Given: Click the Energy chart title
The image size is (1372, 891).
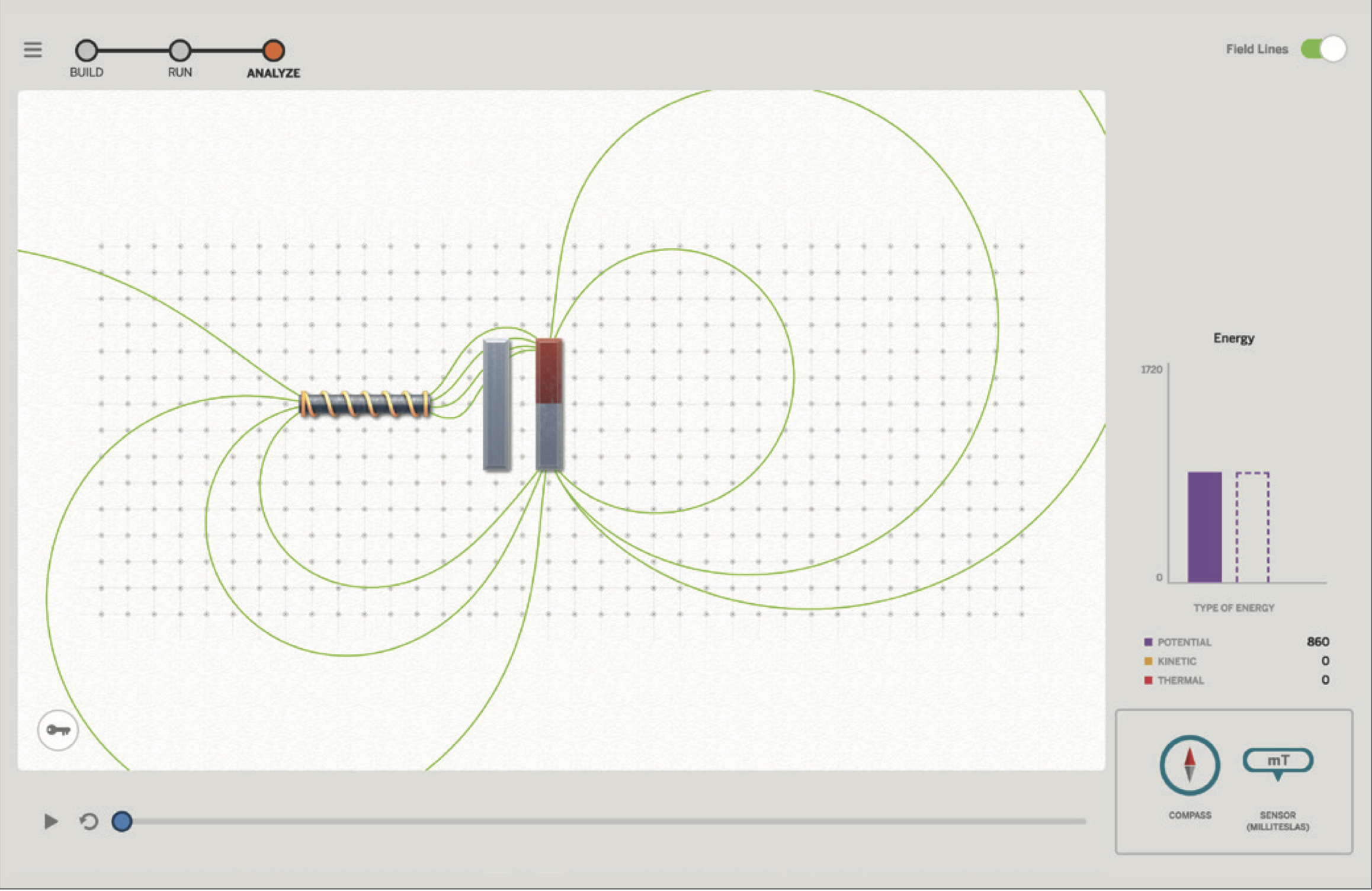Looking at the screenshot, I should pos(1233,338).
